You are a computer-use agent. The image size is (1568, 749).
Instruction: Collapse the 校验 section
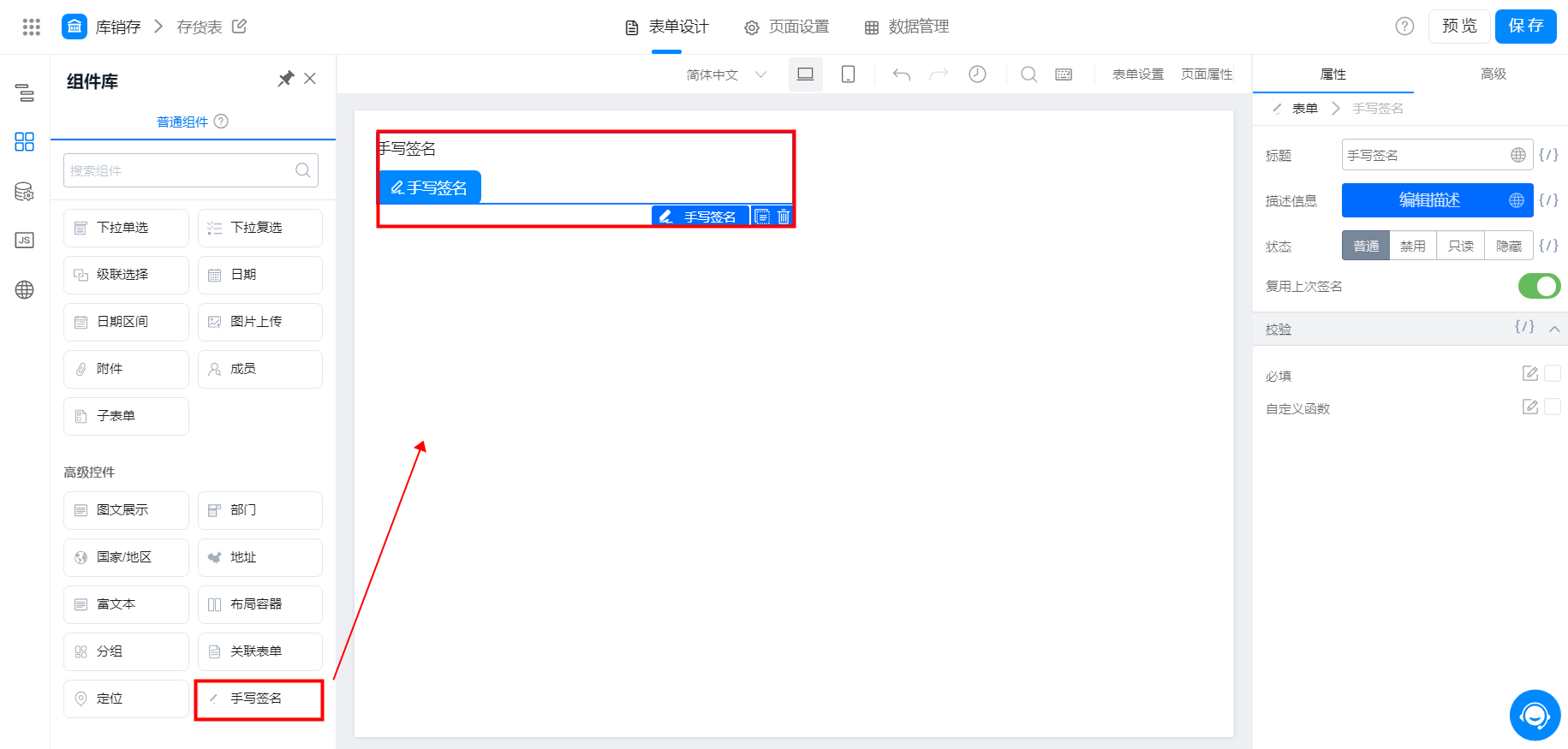[1553, 329]
